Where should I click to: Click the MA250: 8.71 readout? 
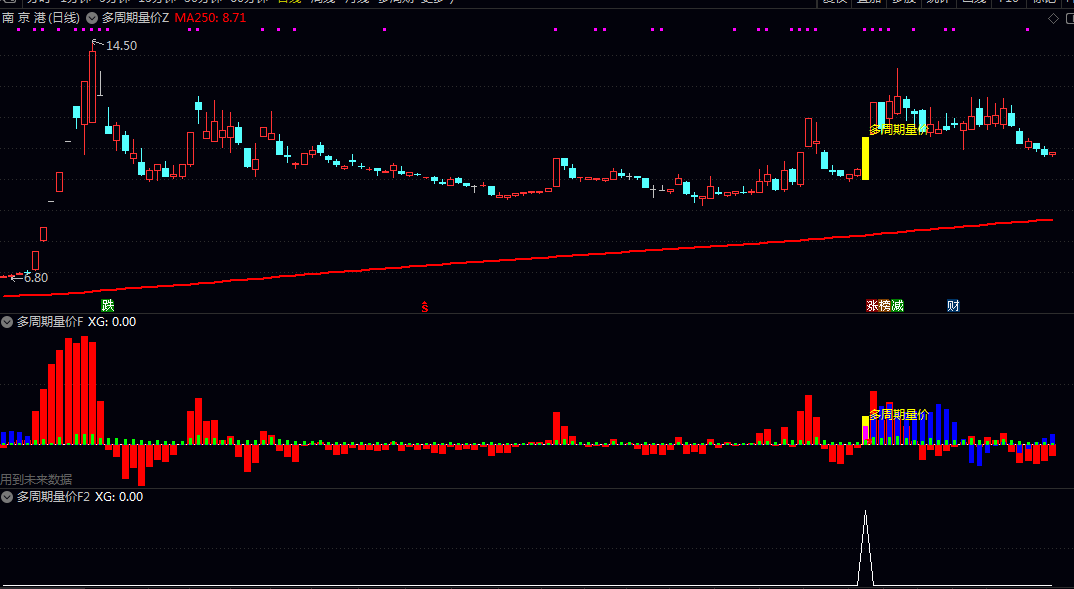pos(210,18)
